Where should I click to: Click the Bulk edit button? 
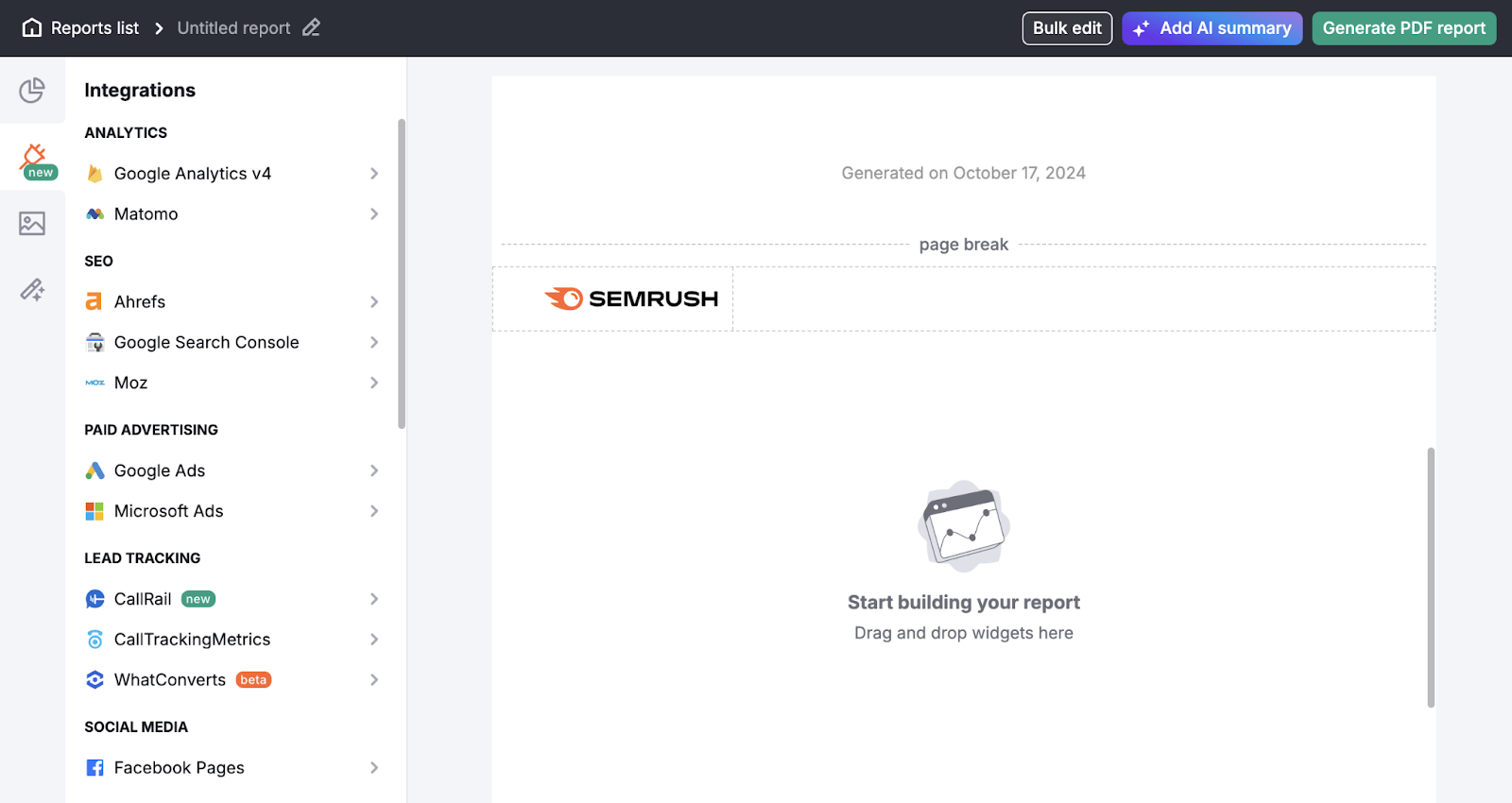point(1067,27)
